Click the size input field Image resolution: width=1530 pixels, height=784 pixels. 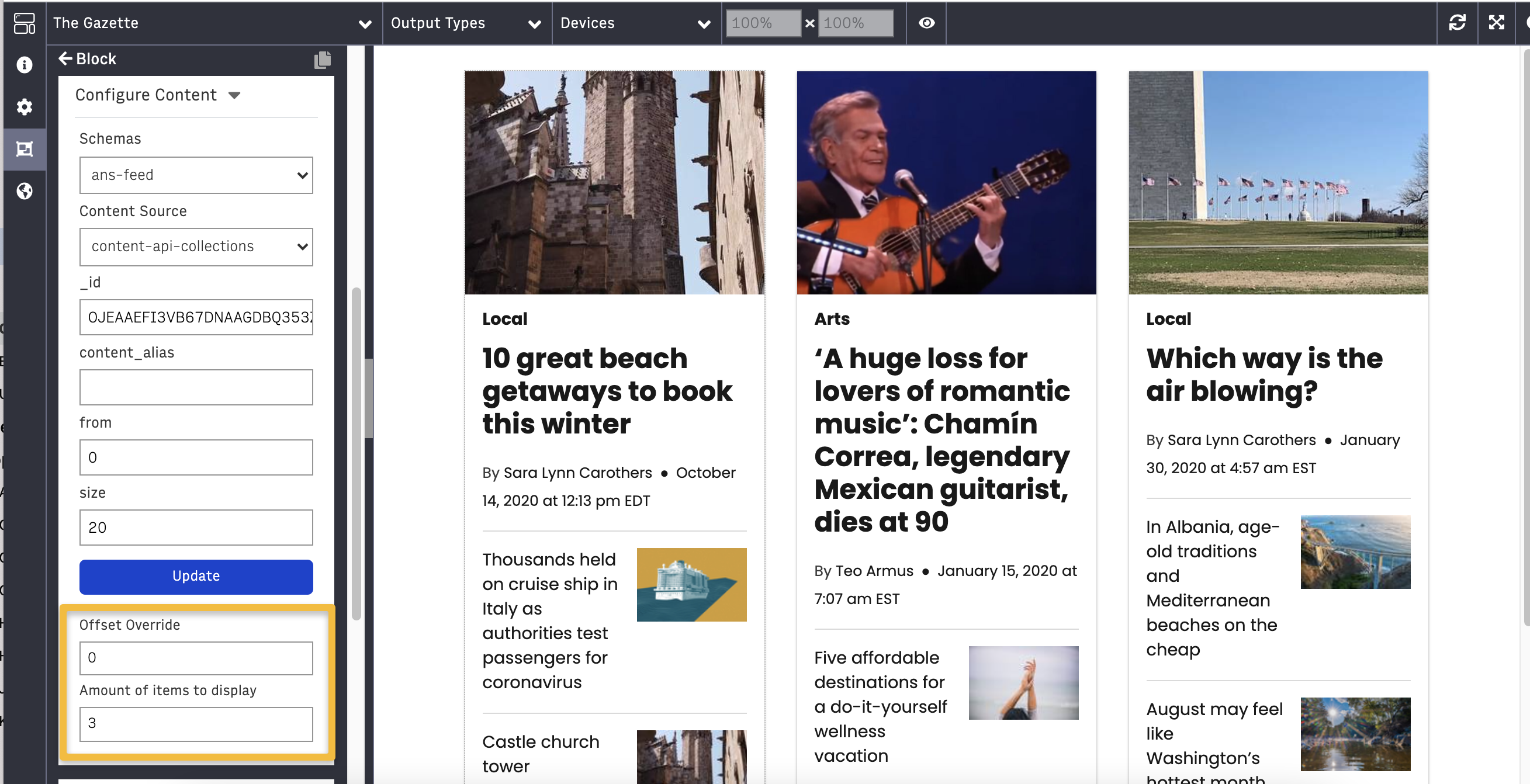point(196,528)
